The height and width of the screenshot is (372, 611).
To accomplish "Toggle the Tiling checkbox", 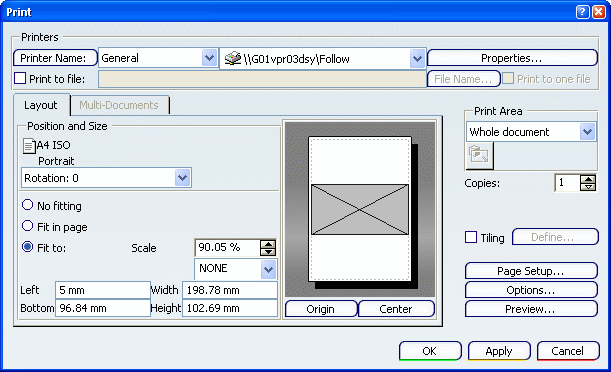I will 471,237.
